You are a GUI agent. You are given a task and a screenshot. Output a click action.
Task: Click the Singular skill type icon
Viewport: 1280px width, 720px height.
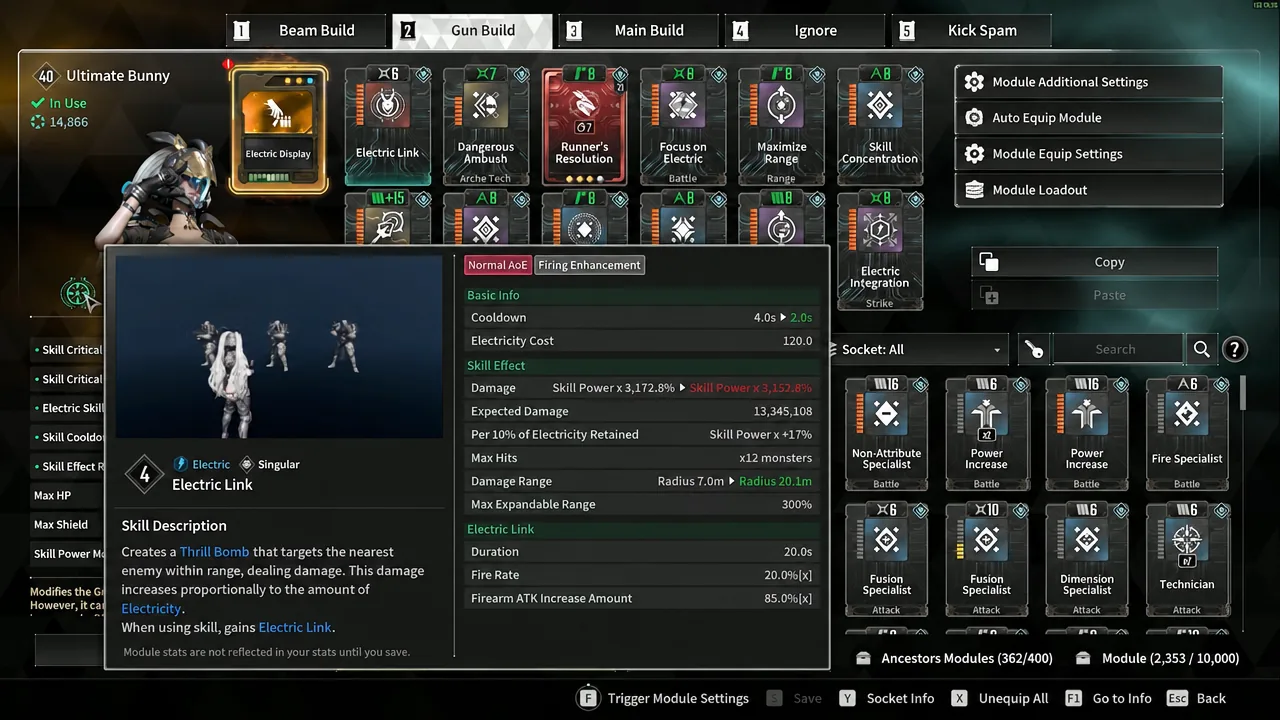coord(246,464)
